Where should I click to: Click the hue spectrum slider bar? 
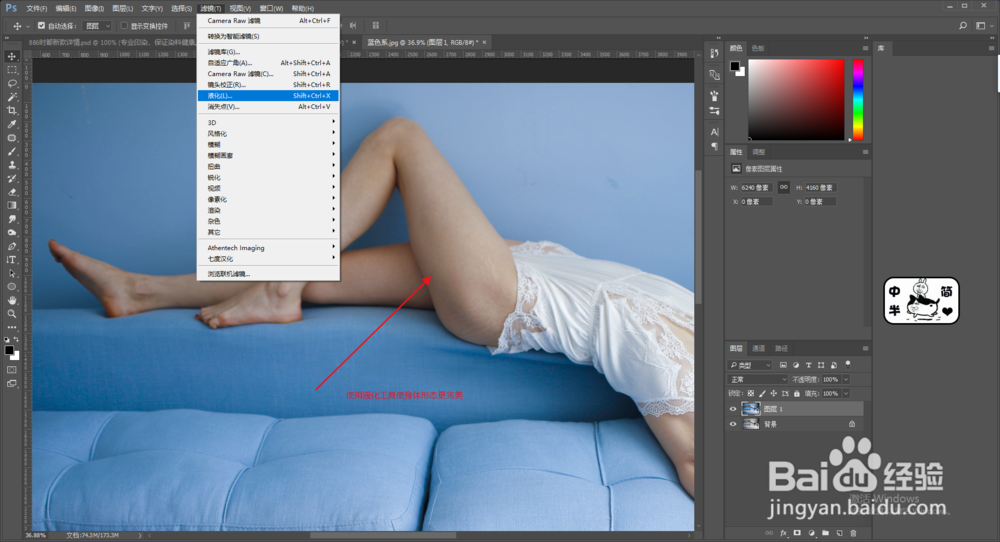coord(858,99)
